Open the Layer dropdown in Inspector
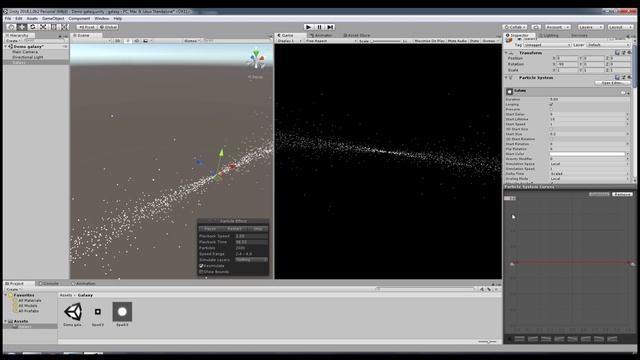The width and height of the screenshot is (640, 360). [x=608, y=45]
